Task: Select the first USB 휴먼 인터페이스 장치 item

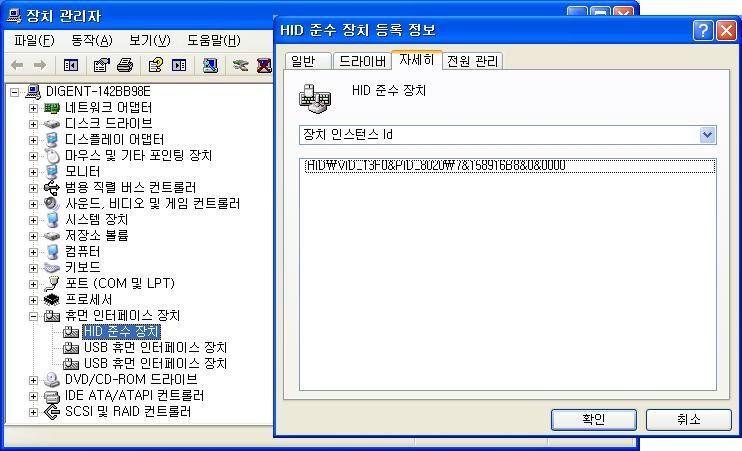Action: pyautogui.click(x=155, y=348)
